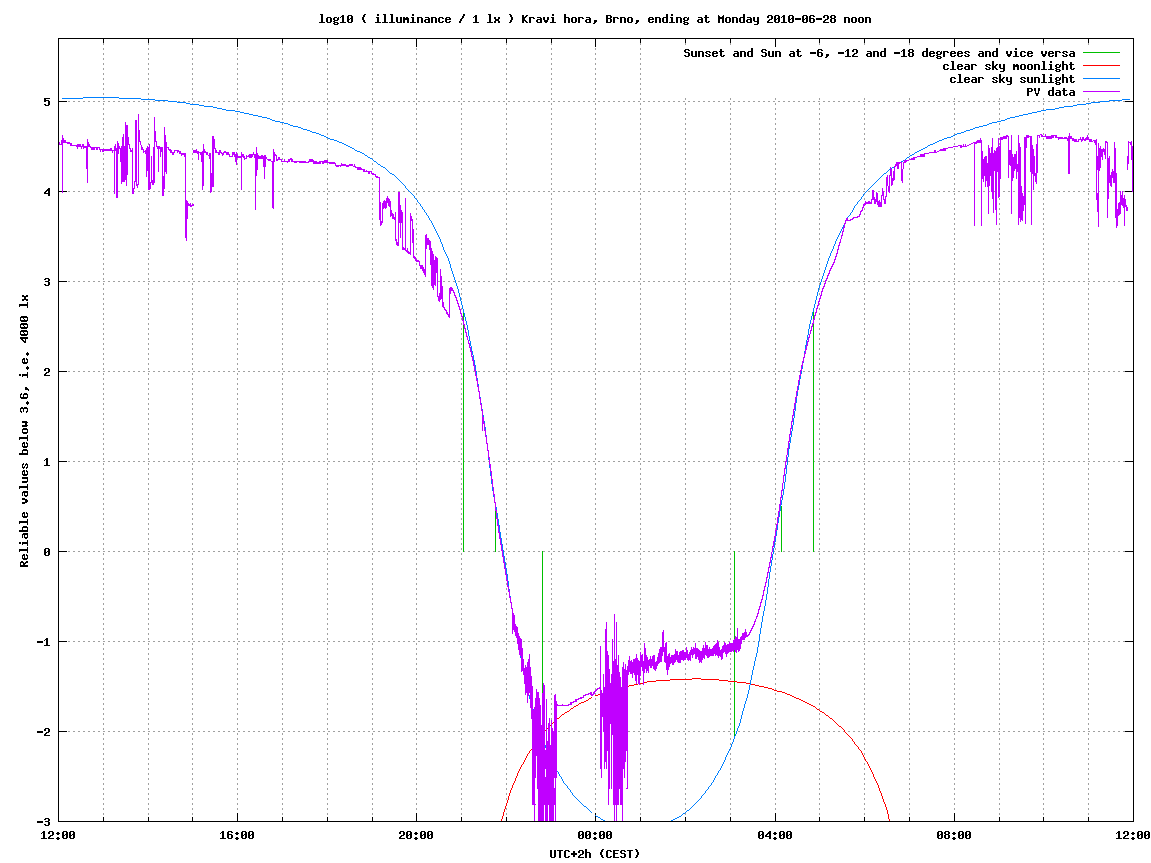The height and width of the screenshot is (863, 1151).
Task: Click the '08:00' x-axis tick label
Action: coord(954,836)
